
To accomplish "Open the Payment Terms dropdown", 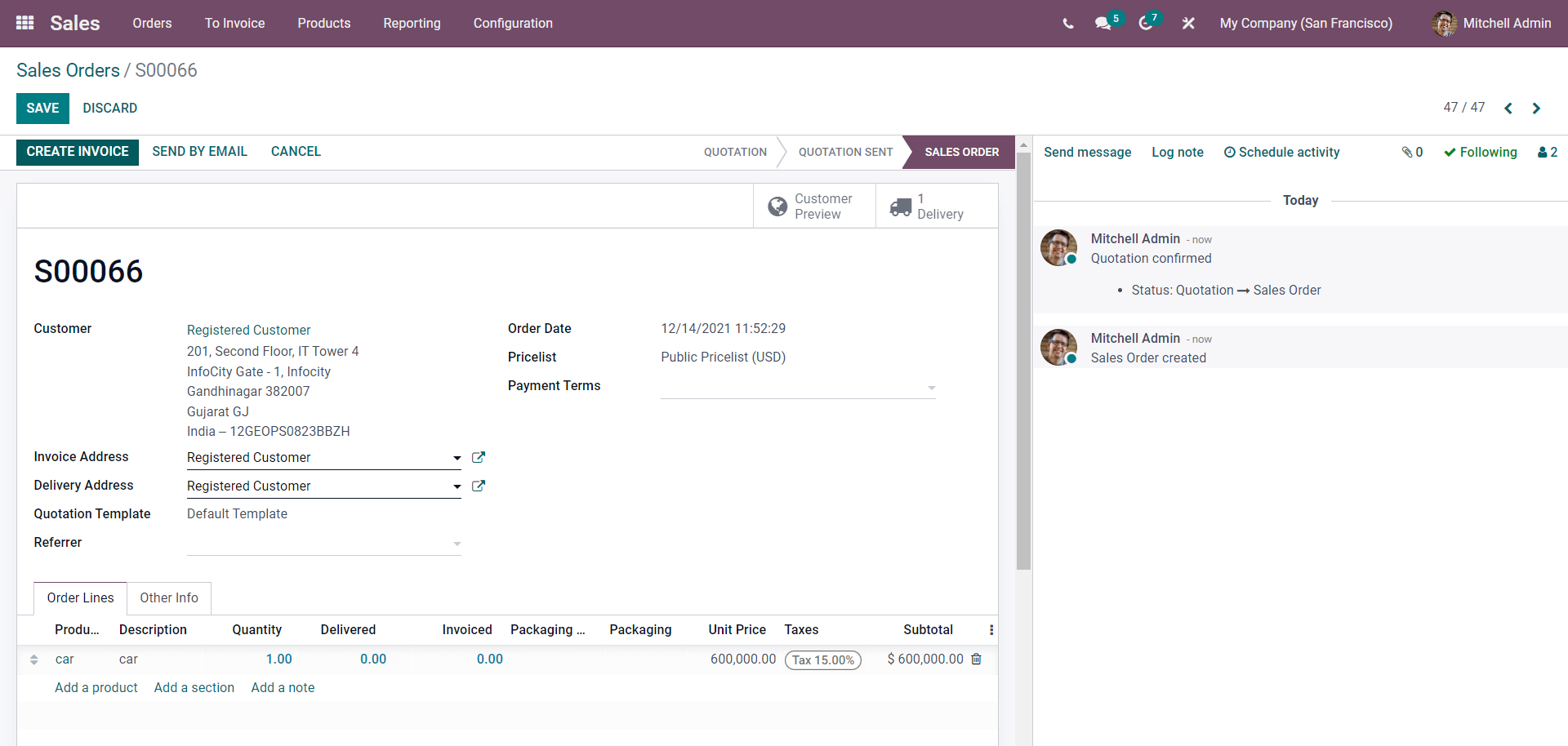I will pos(931,388).
